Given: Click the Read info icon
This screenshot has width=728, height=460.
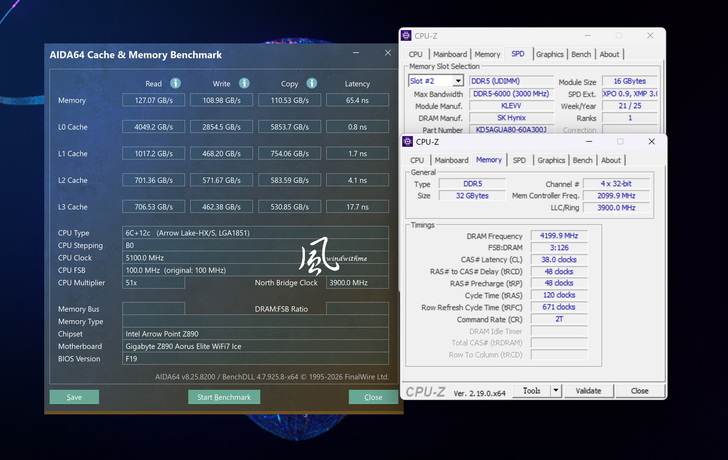Looking at the screenshot, I should click(176, 84).
